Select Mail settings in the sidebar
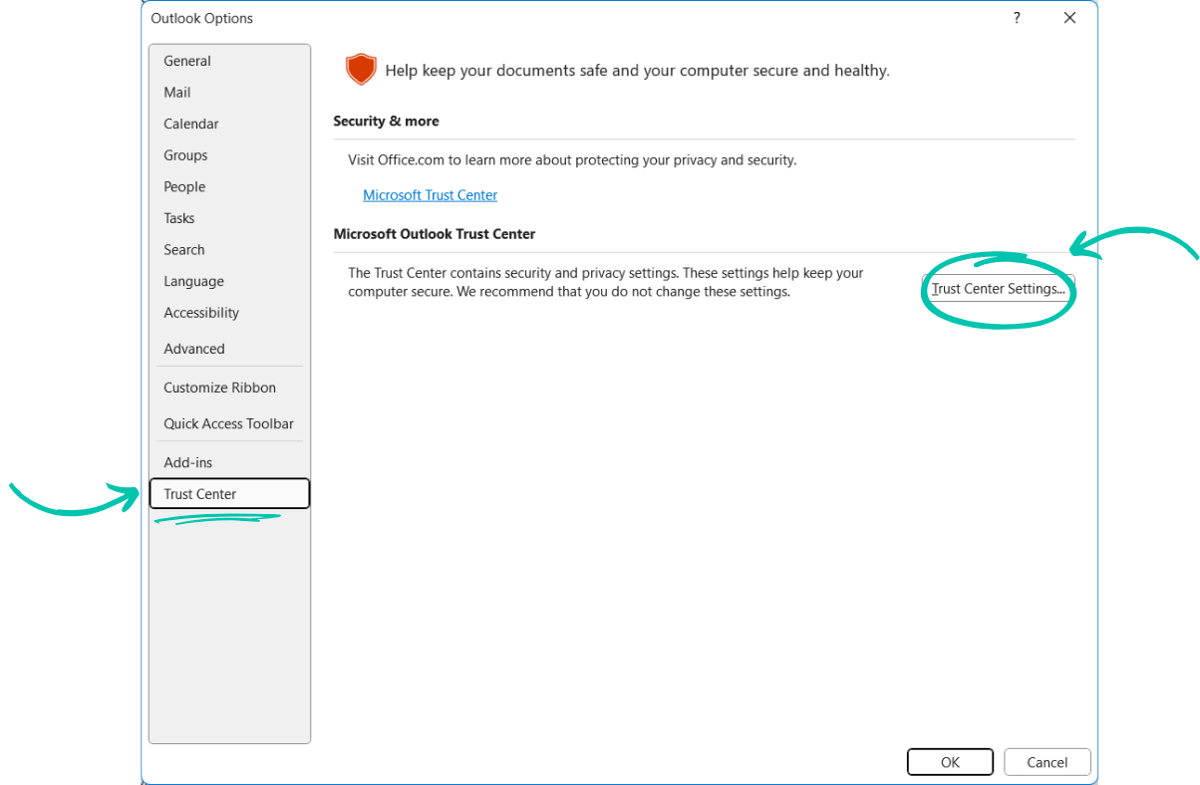The width and height of the screenshot is (1200, 785). (177, 92)
